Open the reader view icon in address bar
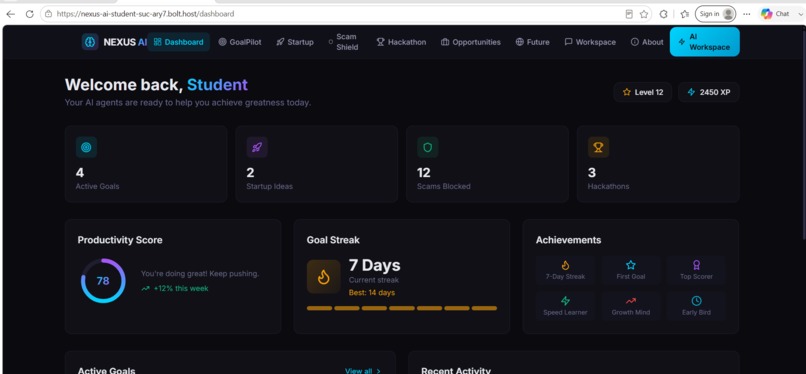The width and height of the screenshot is (806, 374). point(629,14)
